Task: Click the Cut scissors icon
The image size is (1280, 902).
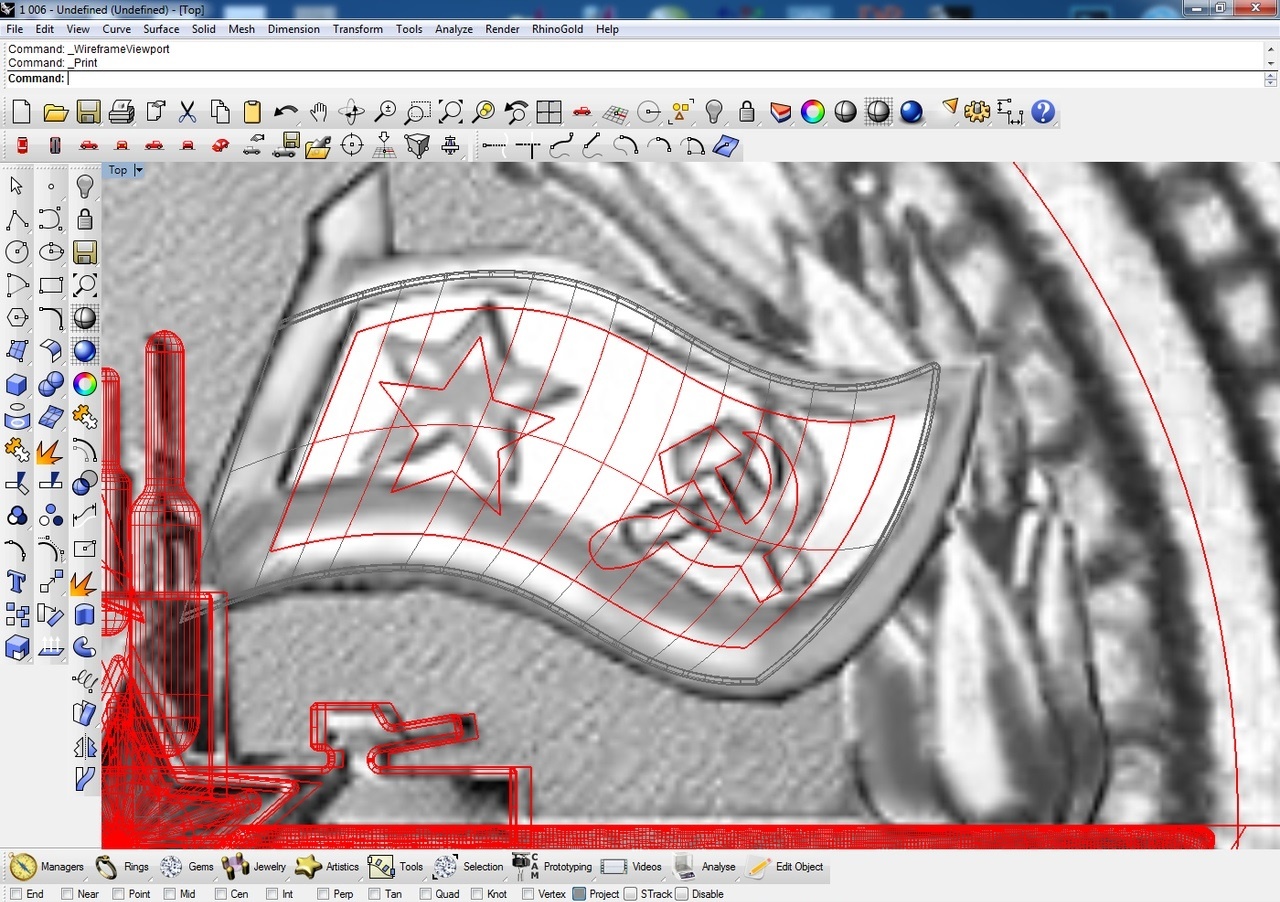Action: pos(187,112)
